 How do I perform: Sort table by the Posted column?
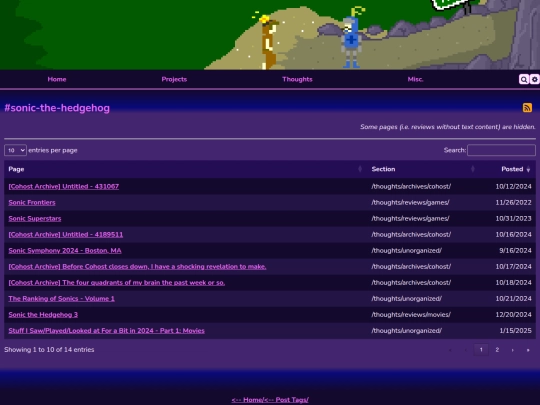(508, 169)
